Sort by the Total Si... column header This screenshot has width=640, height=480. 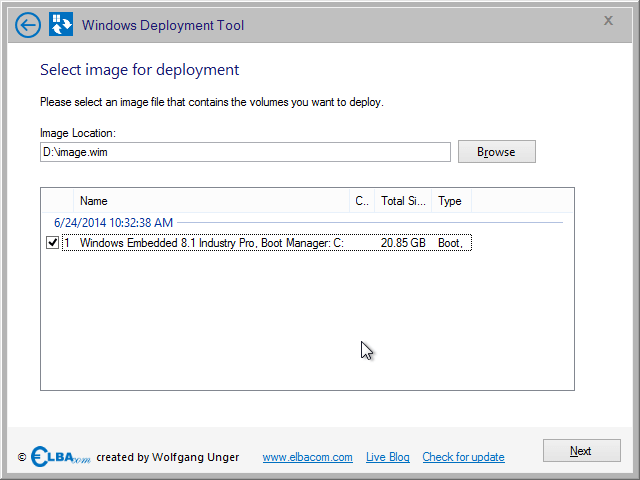coord(403,201)
